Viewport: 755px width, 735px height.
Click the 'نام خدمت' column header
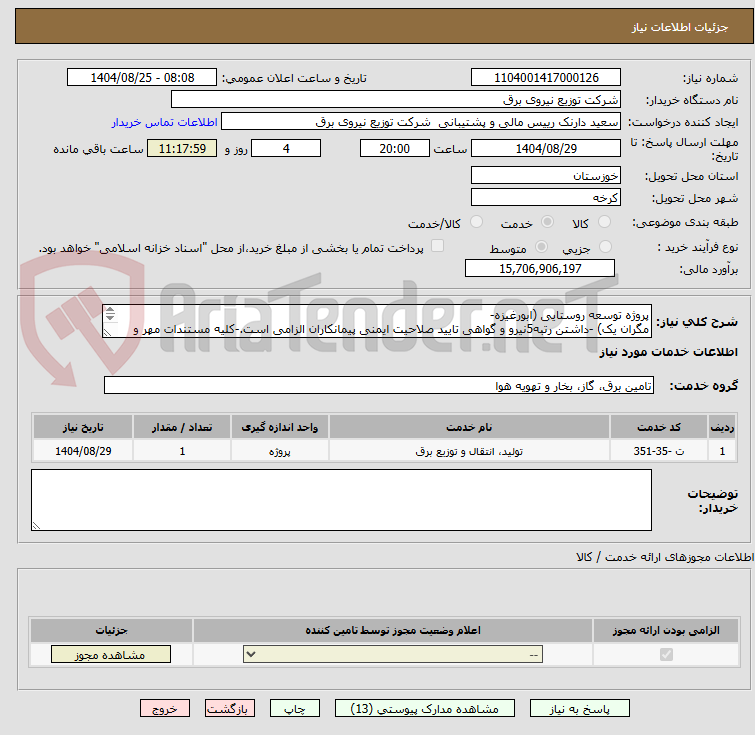469,427
